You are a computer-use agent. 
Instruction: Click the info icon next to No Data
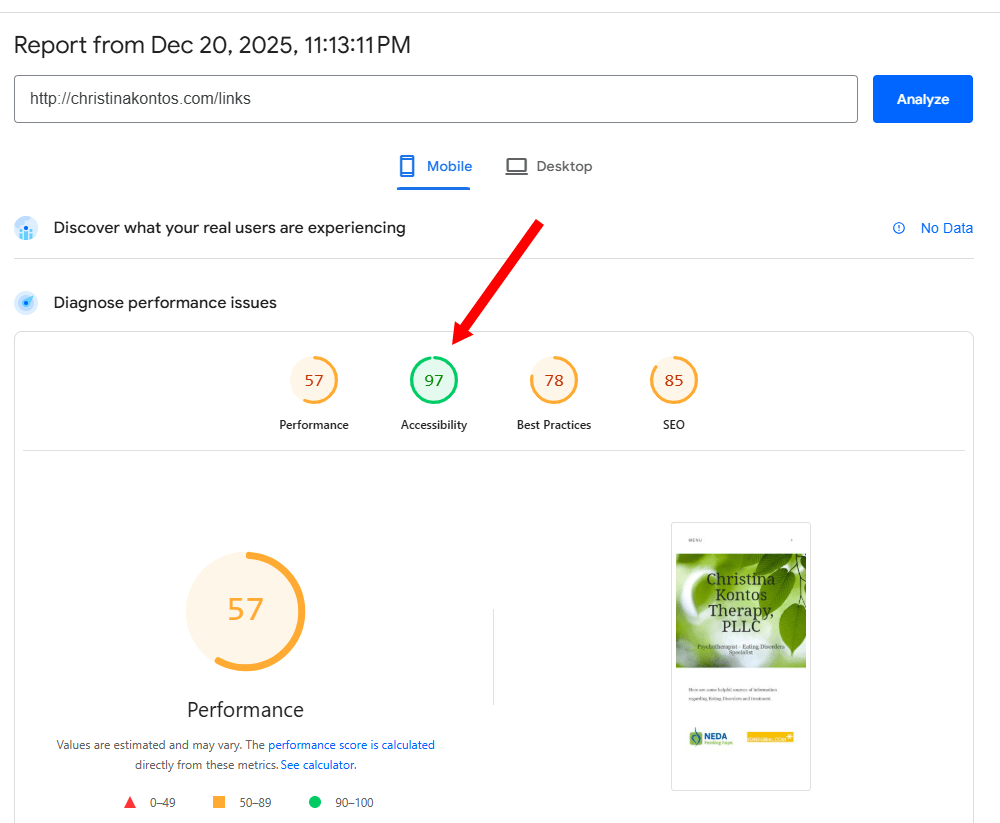(898, 228)
